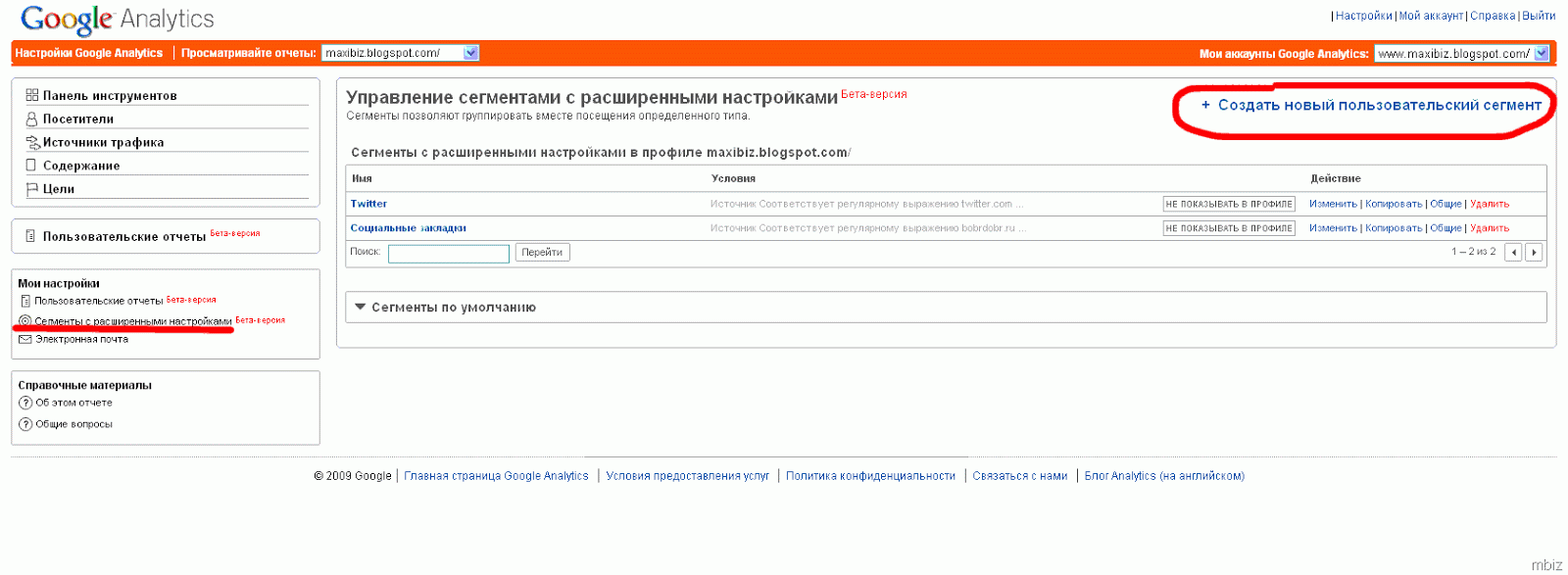Select report icon under Мои настройки
This screenshot has width=1568, height=575.
coord(25,301)
